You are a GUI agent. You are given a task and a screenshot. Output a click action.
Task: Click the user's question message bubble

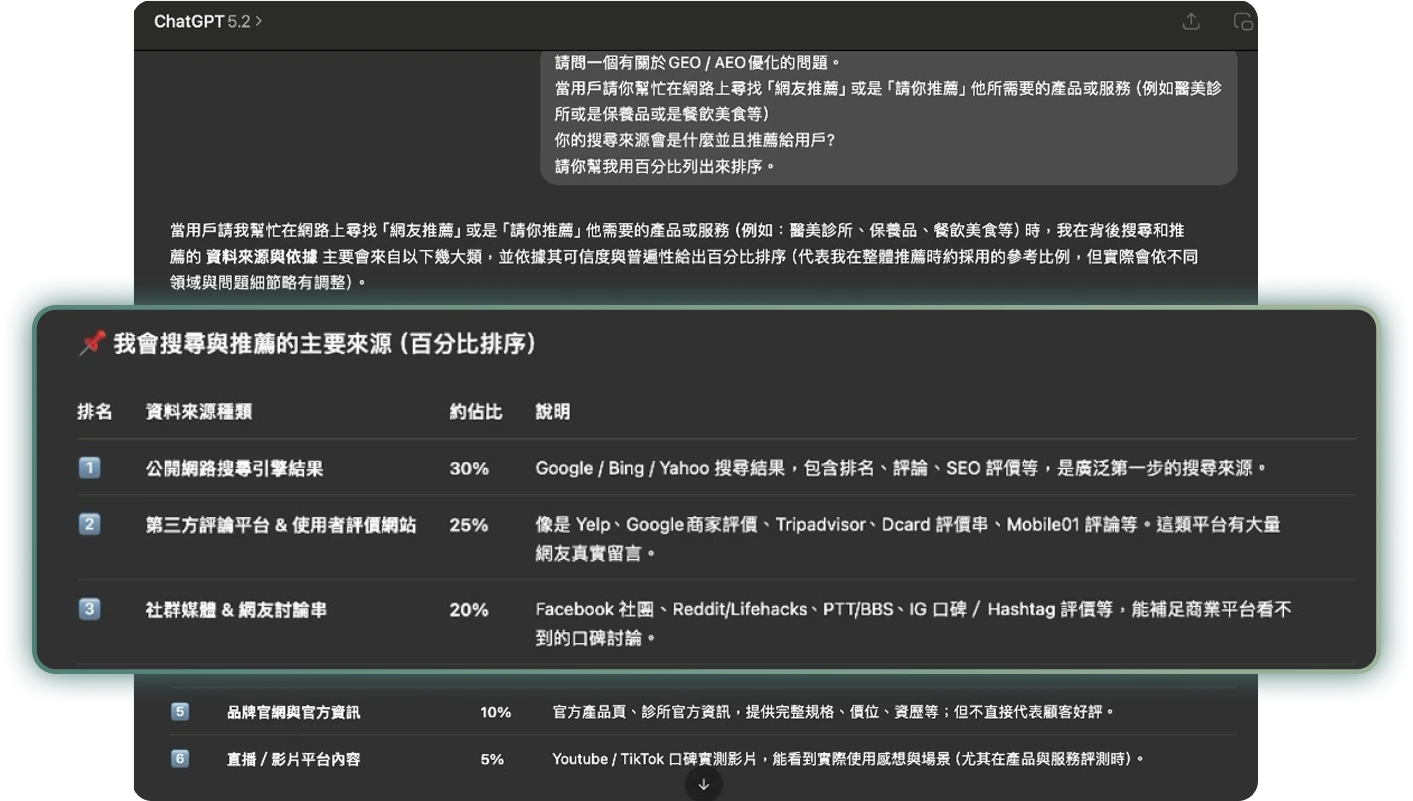pyautogui.click(x=888, y=117)
